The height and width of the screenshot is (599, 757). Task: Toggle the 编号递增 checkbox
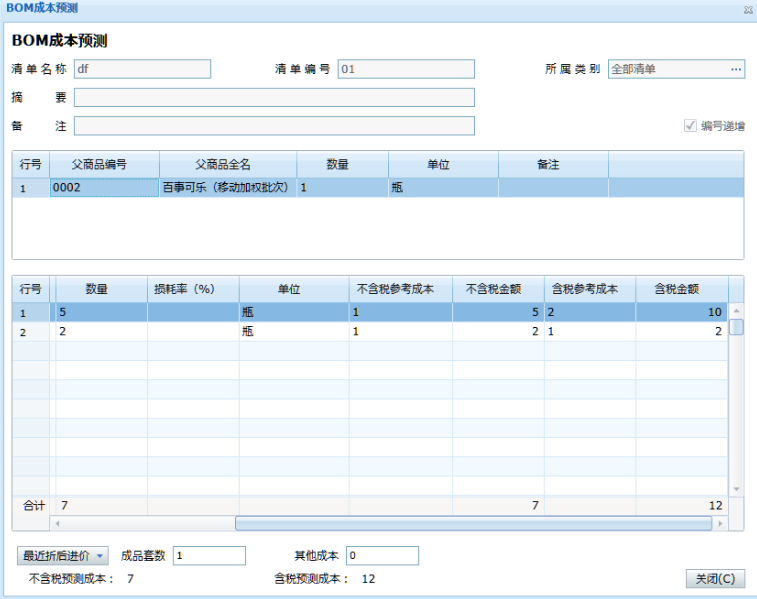(690, 126)
